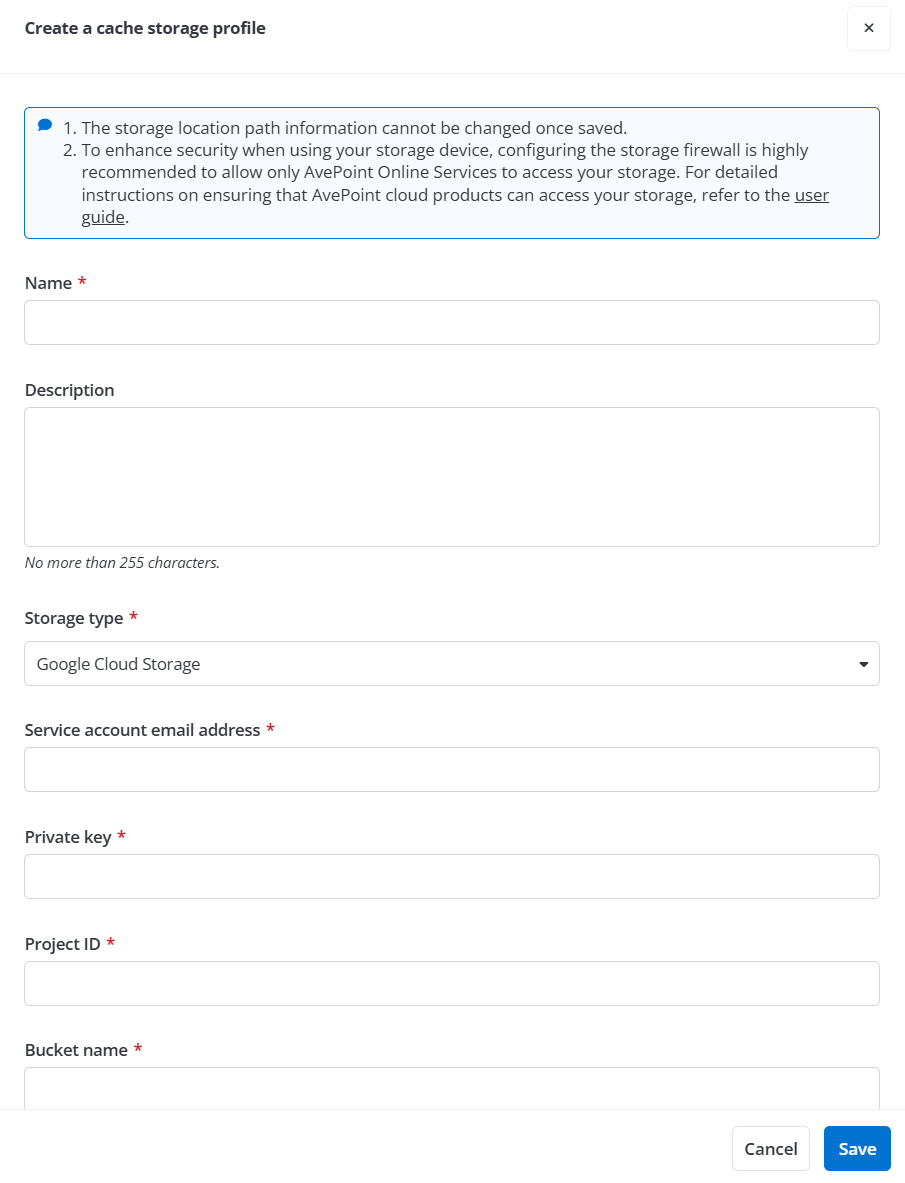Screen dimensions: 905x1183
Task: Click the required asterisk next to Project ID
Action: tap(110, 942)
